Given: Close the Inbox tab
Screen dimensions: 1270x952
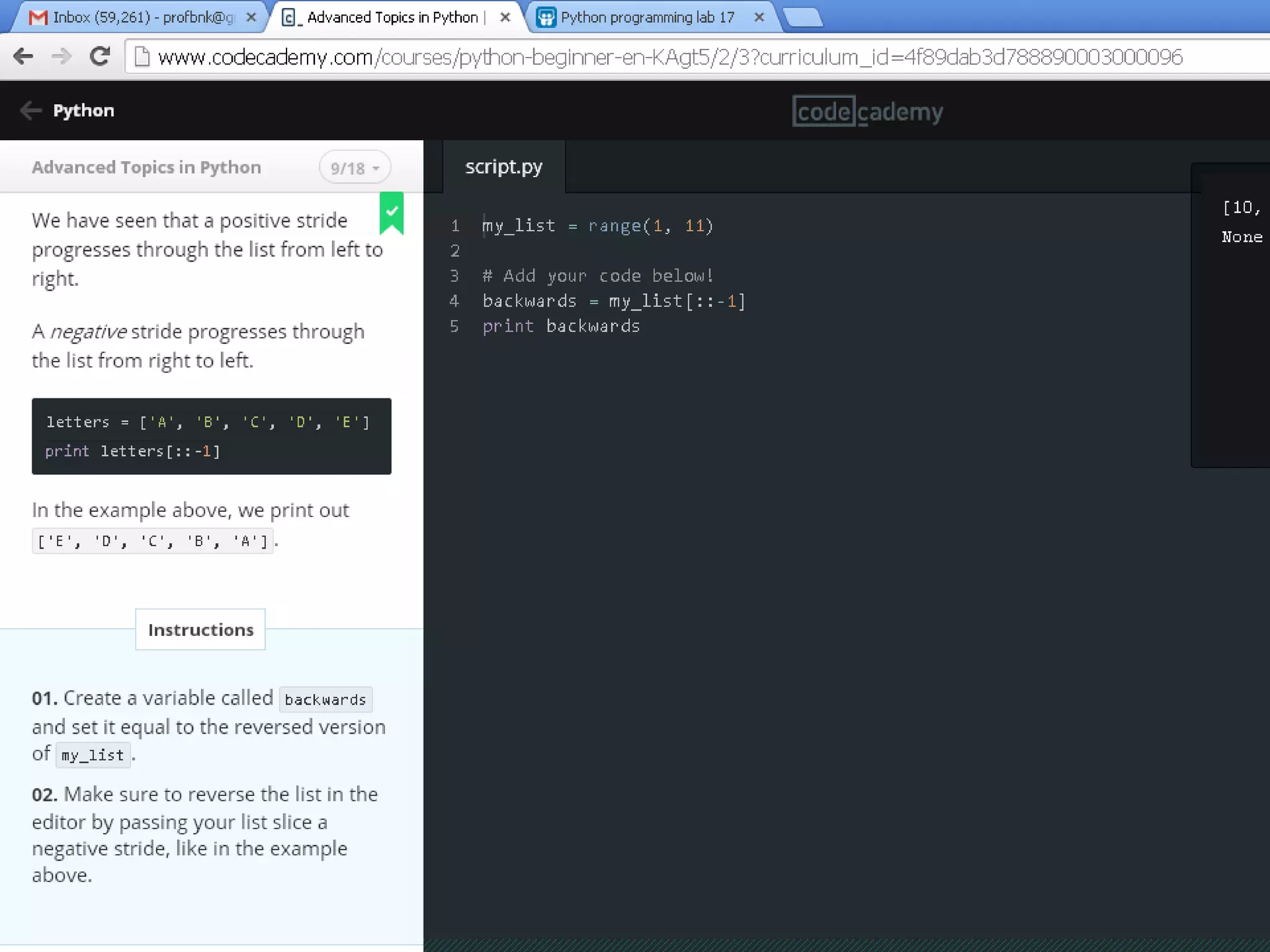Looking at the screenshot, I should (251, 17).
